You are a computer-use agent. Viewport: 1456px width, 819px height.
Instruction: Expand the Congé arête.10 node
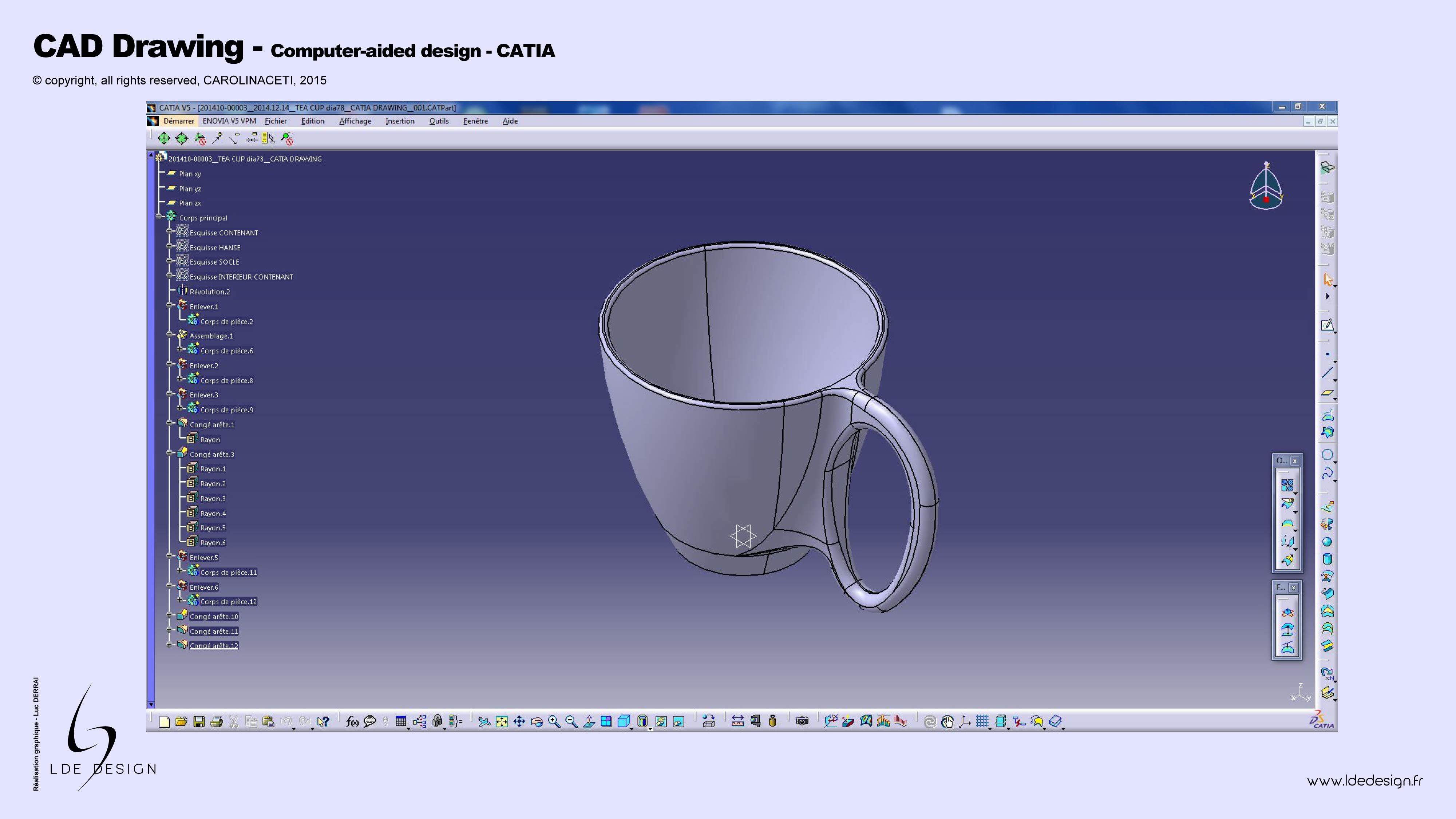point(169,614)
